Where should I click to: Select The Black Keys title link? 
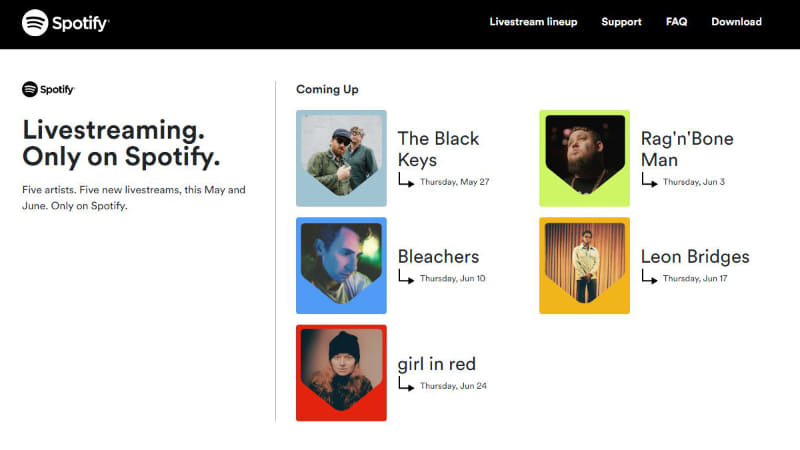(x=438, y=149)
